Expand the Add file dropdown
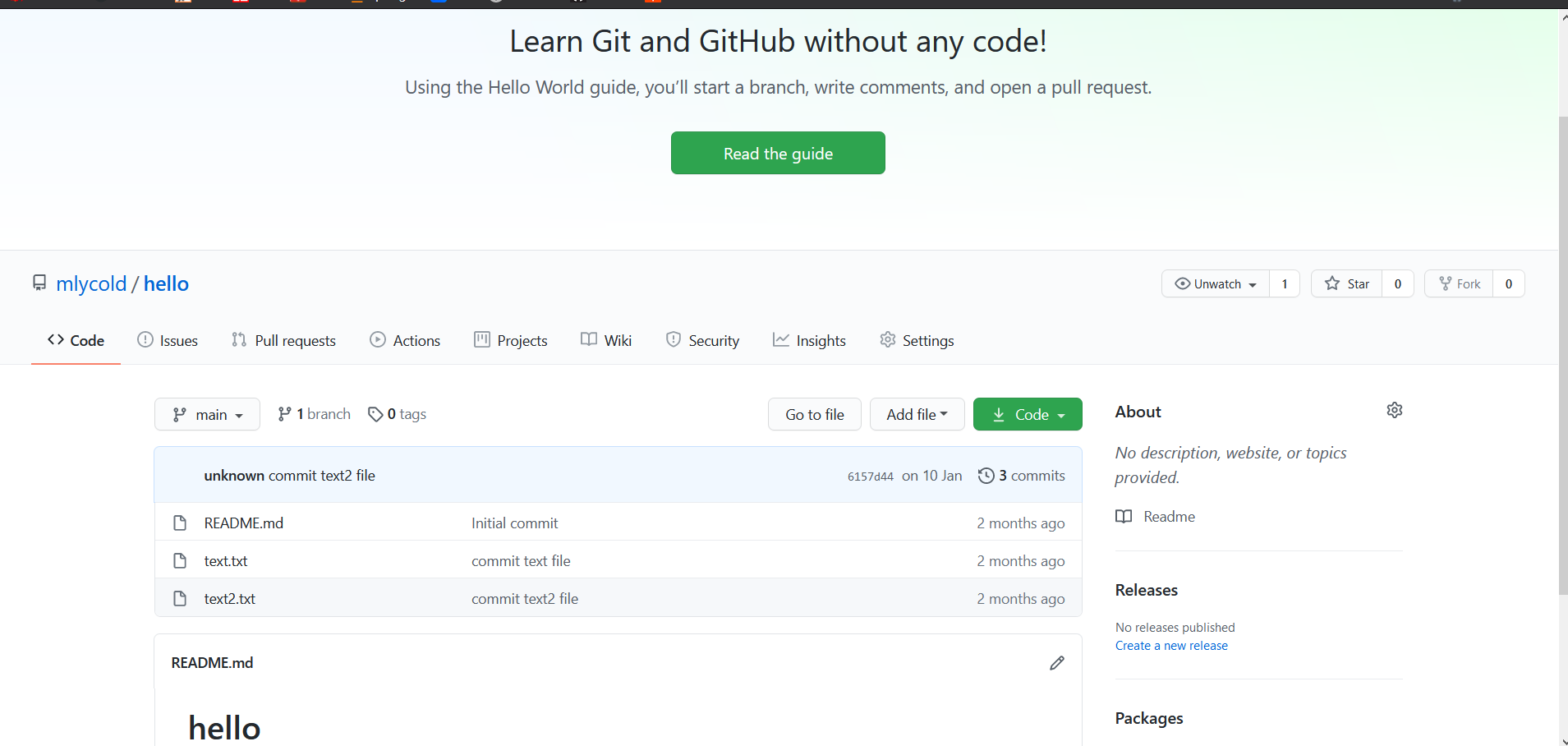The width and height of the screenshot is (1568, 746). (x=917, y=414)
